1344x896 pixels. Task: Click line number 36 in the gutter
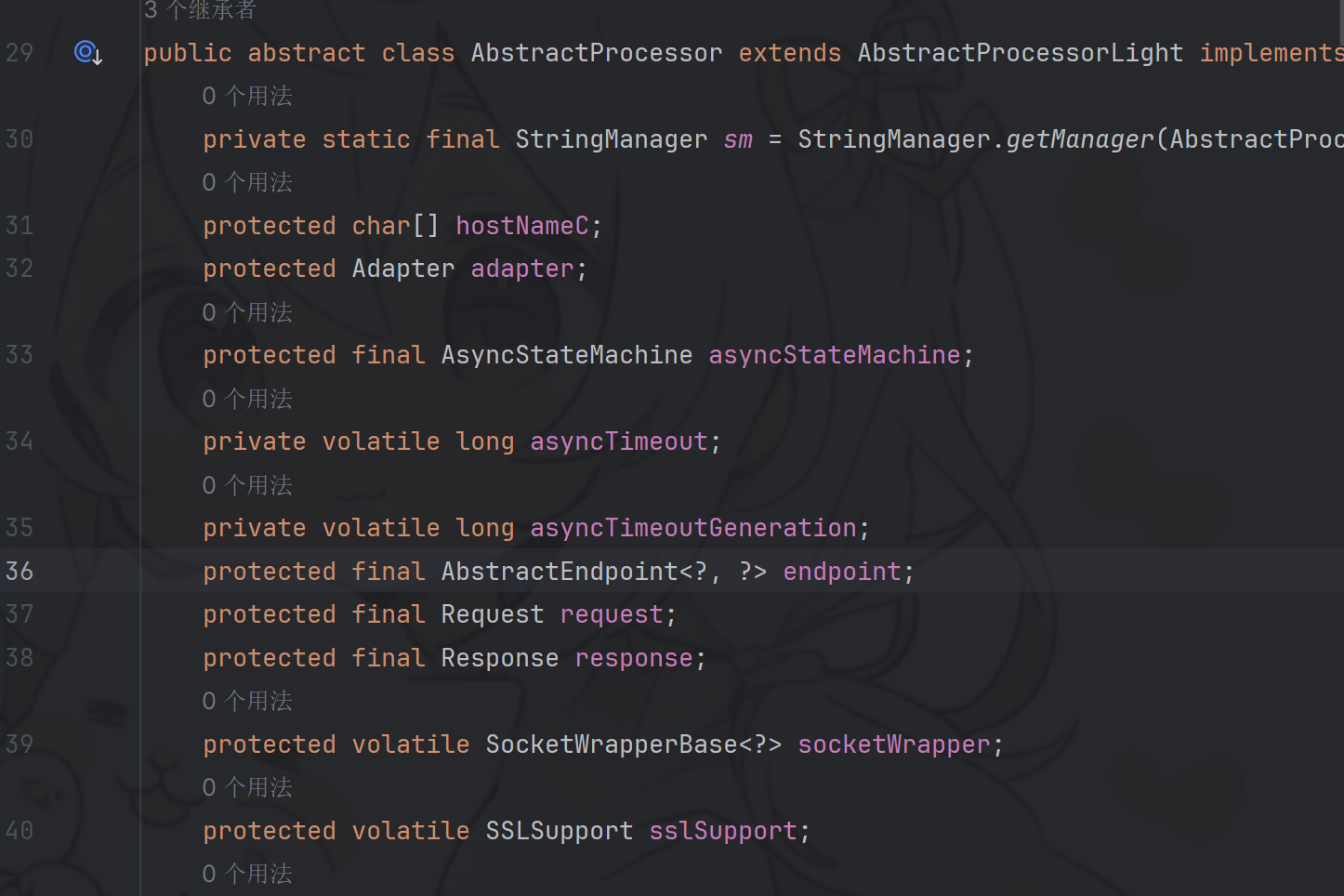(x=20, y=571)
